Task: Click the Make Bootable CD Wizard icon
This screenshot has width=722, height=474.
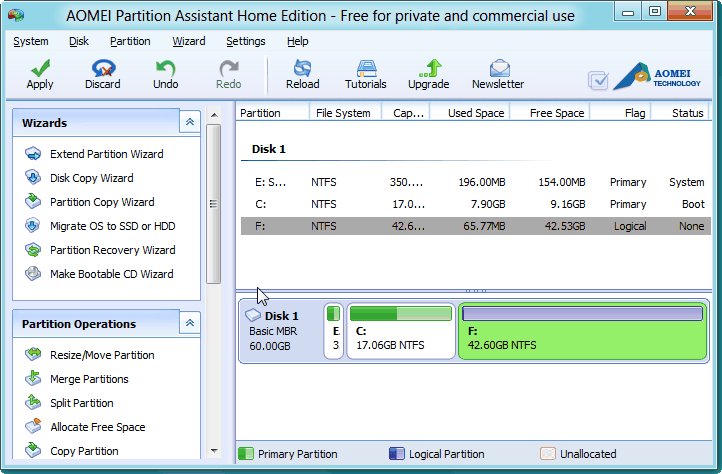Action: [x=33, y=273]
